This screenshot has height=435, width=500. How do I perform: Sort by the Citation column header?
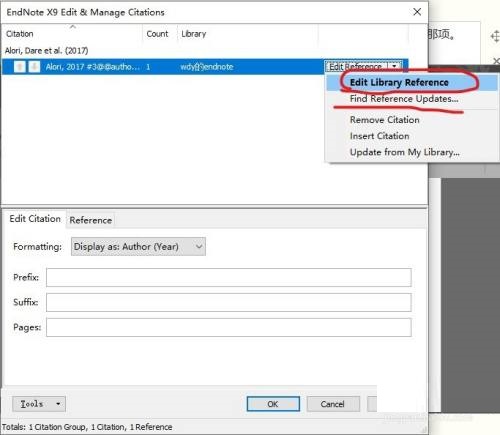tap(73, 34)
